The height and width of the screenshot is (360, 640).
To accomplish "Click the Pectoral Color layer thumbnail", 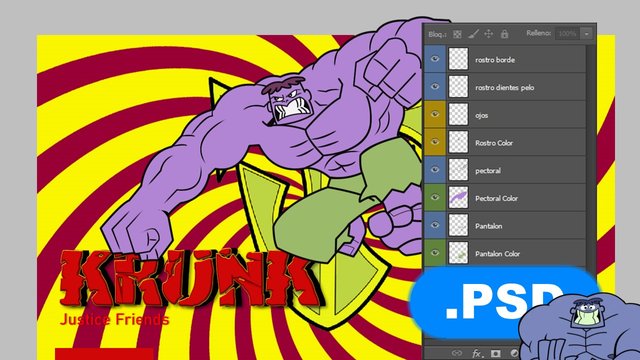I will 458,198.
